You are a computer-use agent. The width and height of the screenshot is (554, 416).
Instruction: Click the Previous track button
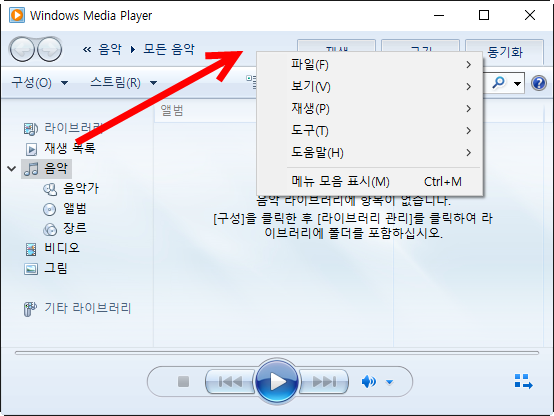pos(230,381)
